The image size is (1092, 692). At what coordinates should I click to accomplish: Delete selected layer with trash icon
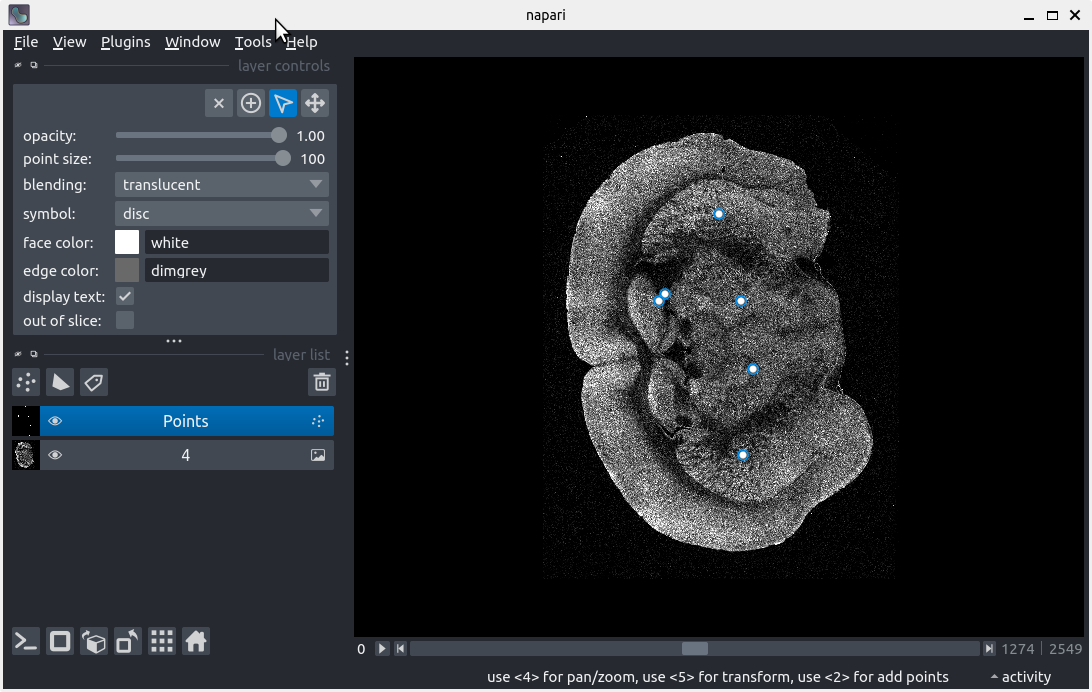(321, 382)
